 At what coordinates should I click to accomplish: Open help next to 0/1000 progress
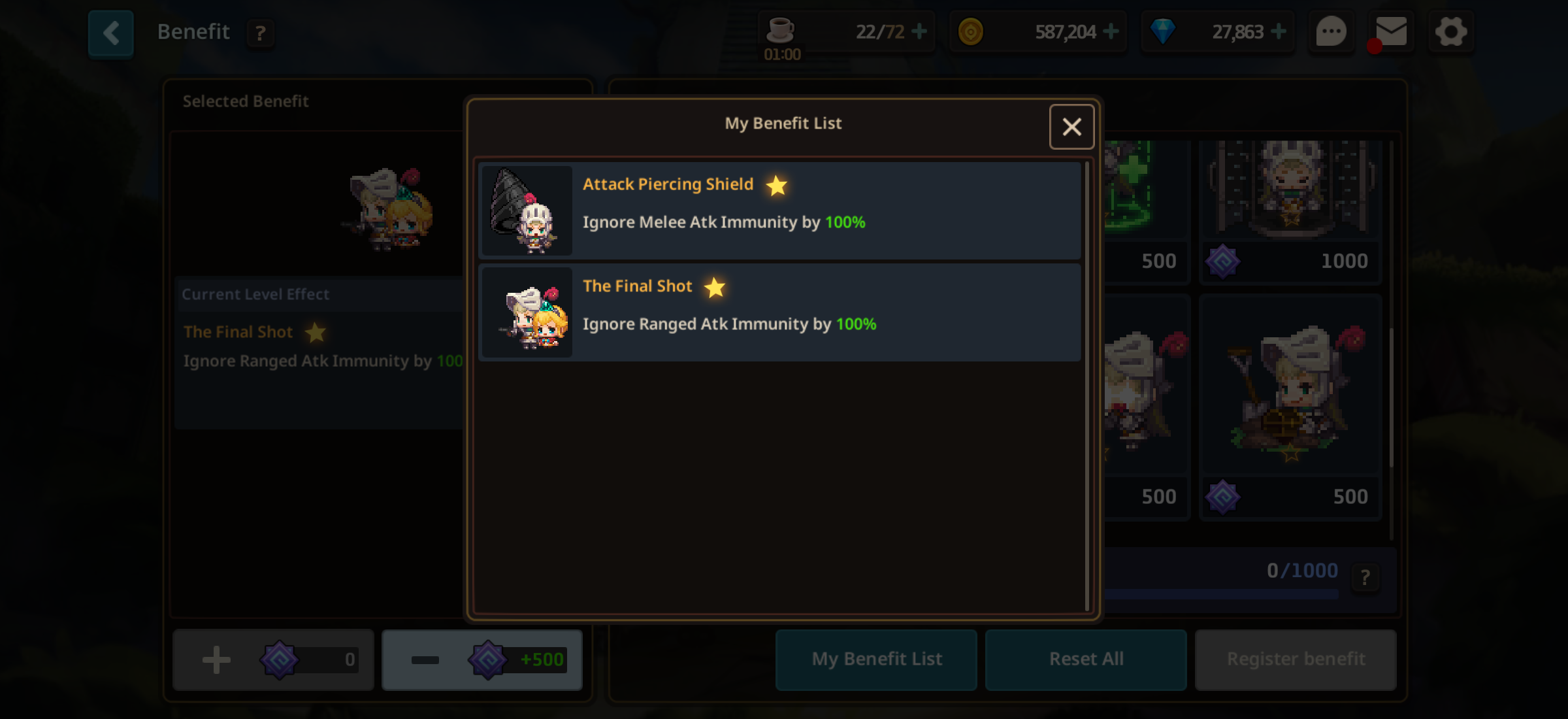pyautogui.click(x=1365, y=578)
